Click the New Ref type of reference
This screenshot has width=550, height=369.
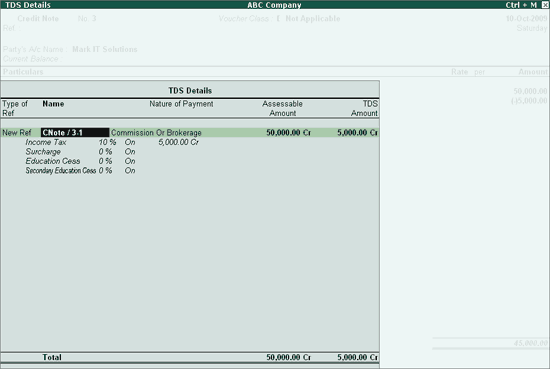pyautogui.click(x=16, y=133)
